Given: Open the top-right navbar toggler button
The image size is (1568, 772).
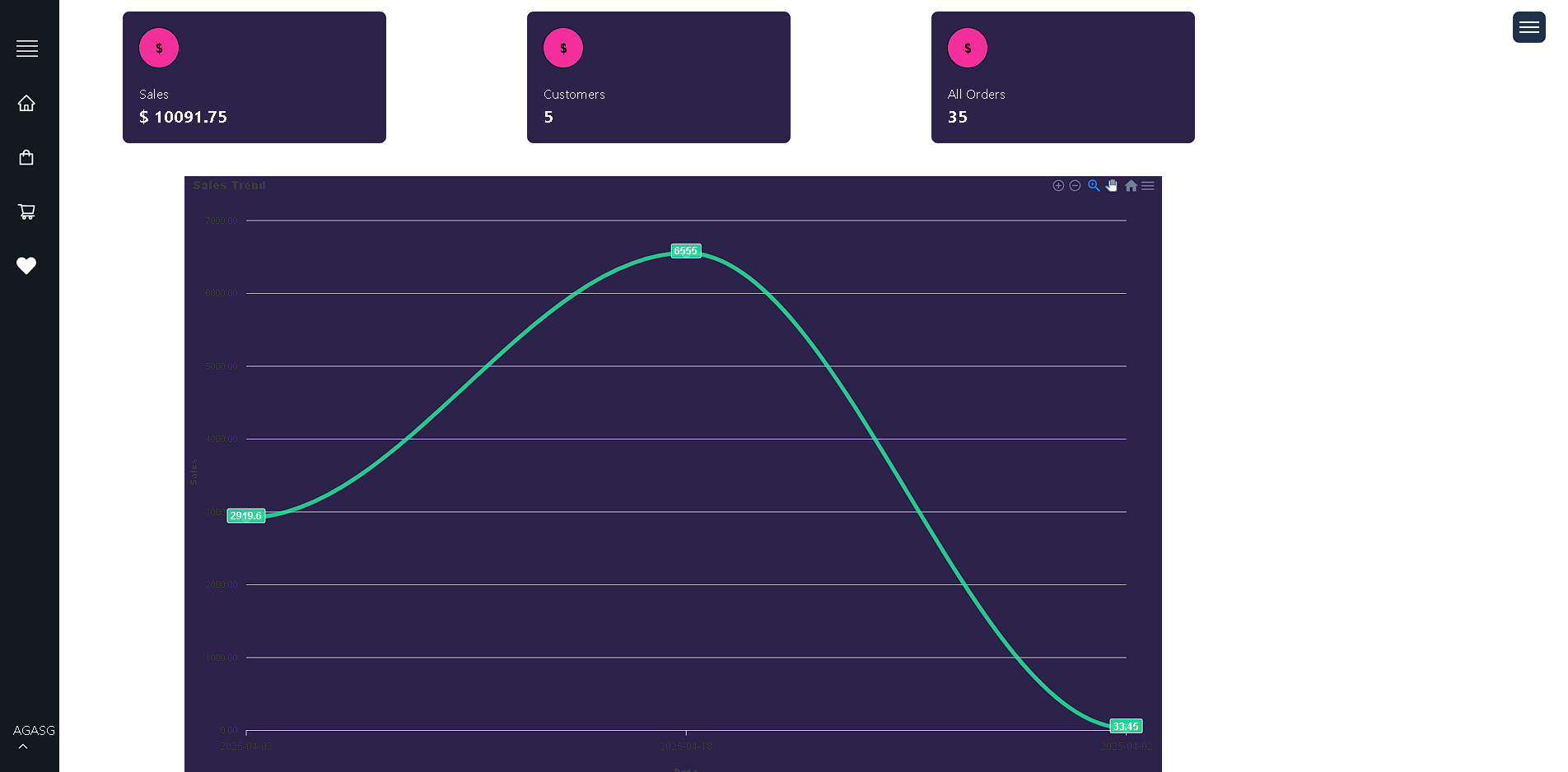Looking at the screenshot, I should point(1528,27).
